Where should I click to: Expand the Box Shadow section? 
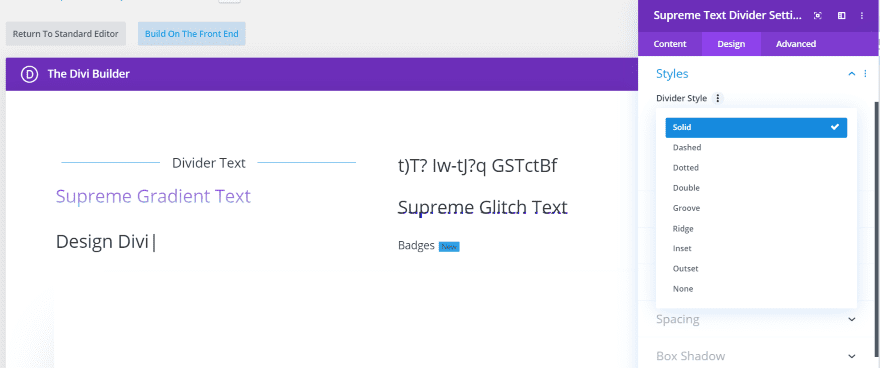[756, 356]
